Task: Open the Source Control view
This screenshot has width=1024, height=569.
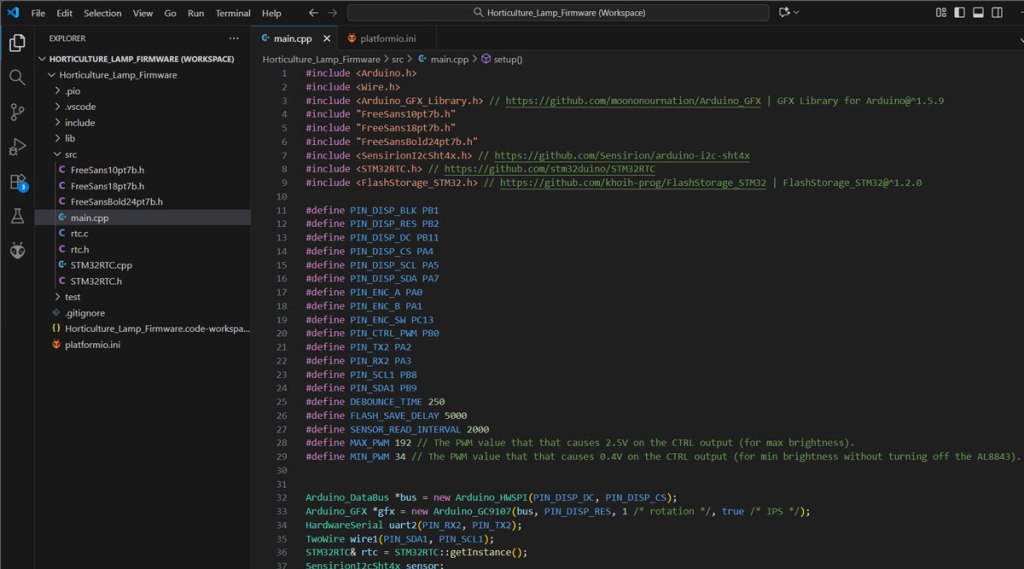Action: 17,112
